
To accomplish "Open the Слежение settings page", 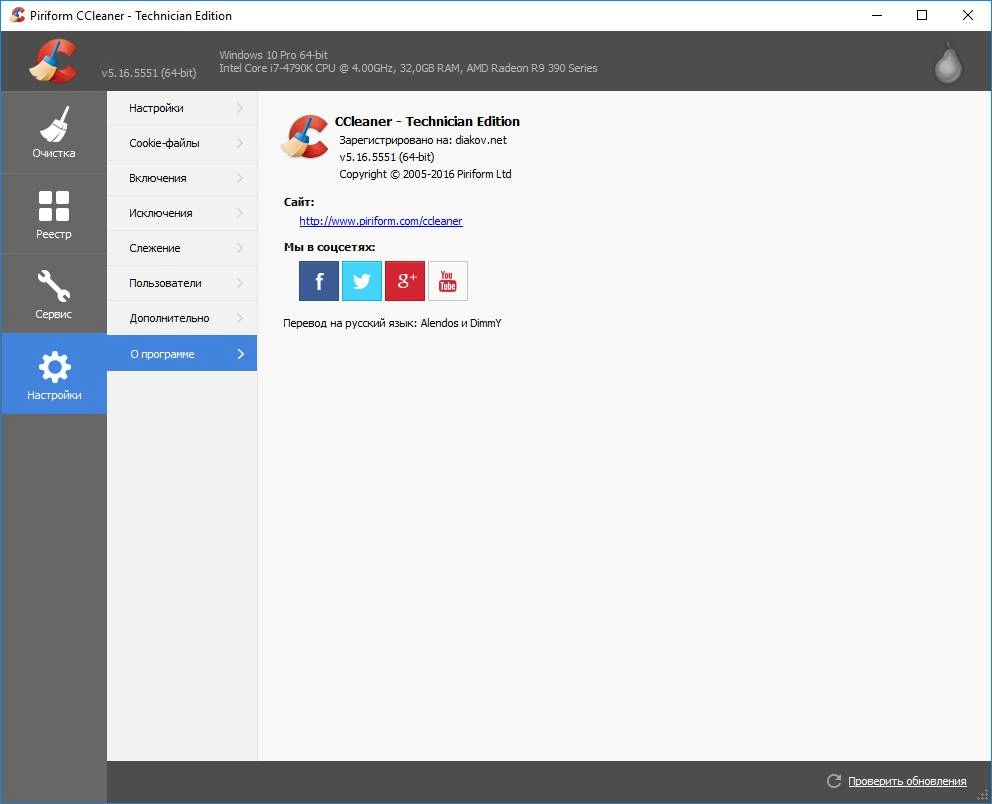I will 182,248.
